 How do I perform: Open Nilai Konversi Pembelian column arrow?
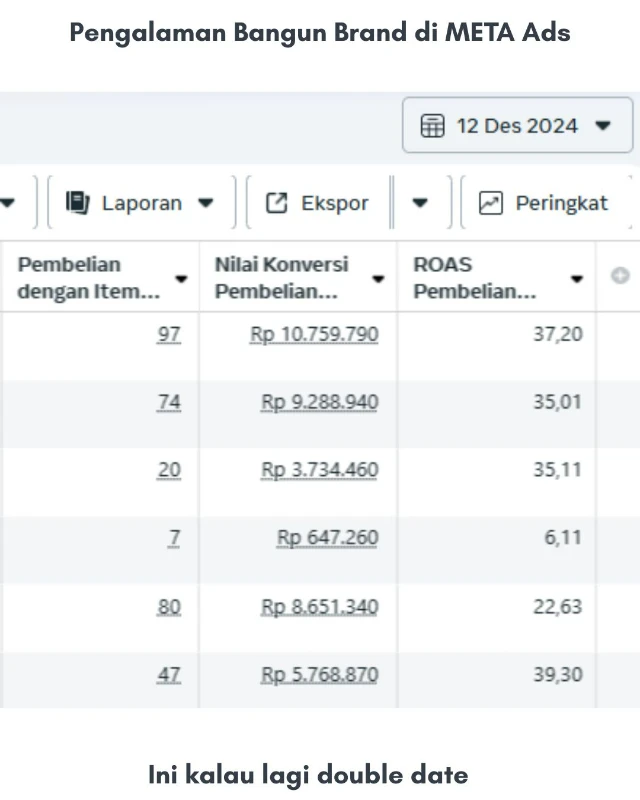click(378, 279)
